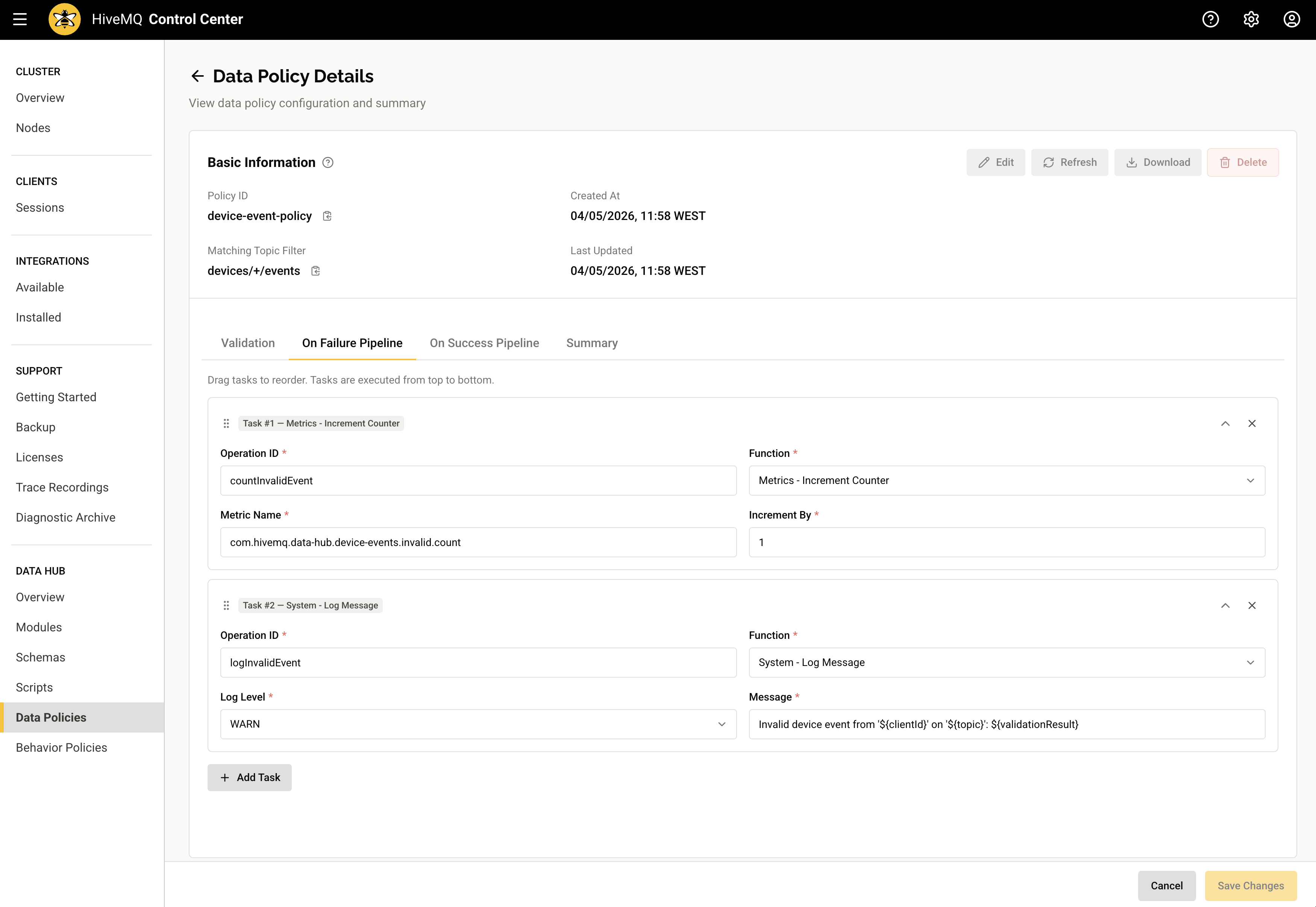Screen dimensions: 1316x907
Task: Click Save Changes button
Action: pos(1251,886)
